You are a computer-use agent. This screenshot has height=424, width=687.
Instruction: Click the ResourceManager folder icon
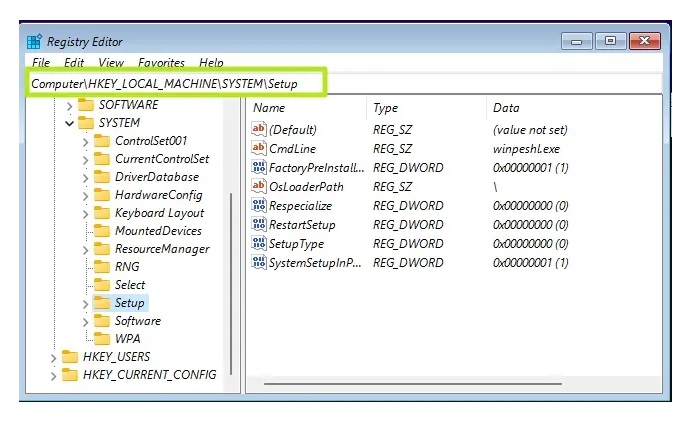pyautogui.click(x=102, y=249)
